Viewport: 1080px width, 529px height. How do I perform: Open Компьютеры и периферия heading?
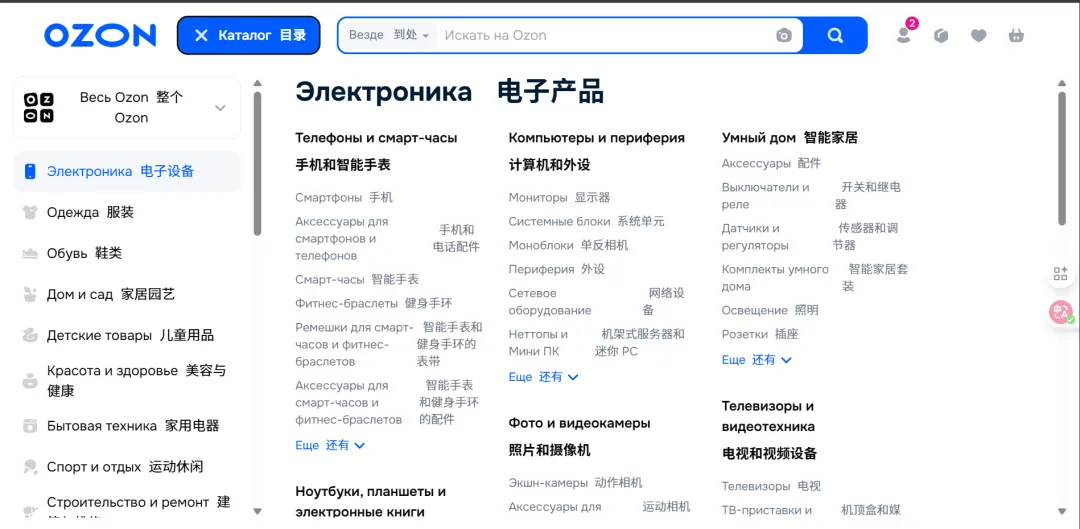pos(596,138)
